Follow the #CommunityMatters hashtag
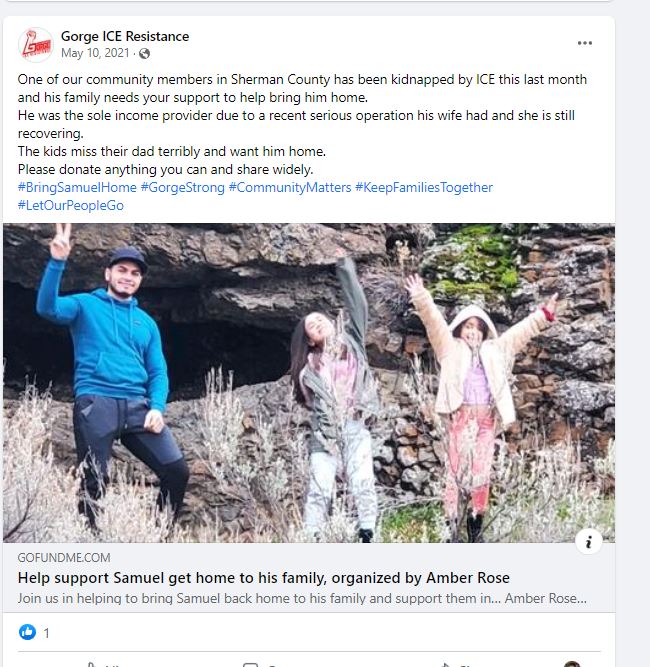Screen dimensions: 650x667 [290, 188]
